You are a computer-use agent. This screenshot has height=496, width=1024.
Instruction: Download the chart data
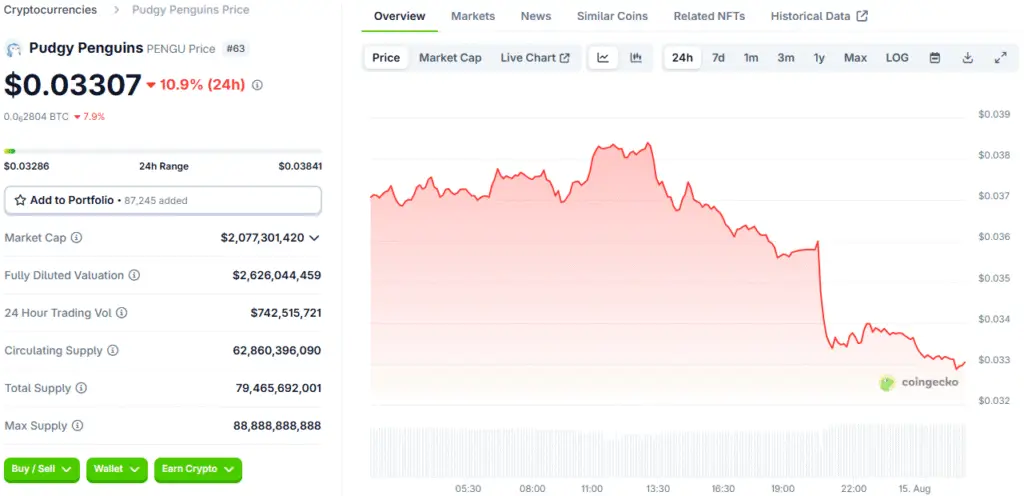pyautogui.click(x=968, y=58)
